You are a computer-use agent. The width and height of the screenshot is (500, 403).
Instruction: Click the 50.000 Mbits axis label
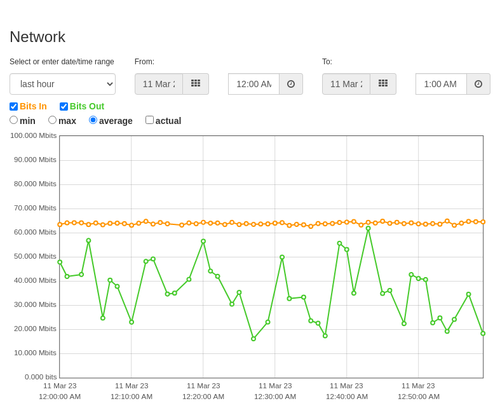(x=35, y=256)
